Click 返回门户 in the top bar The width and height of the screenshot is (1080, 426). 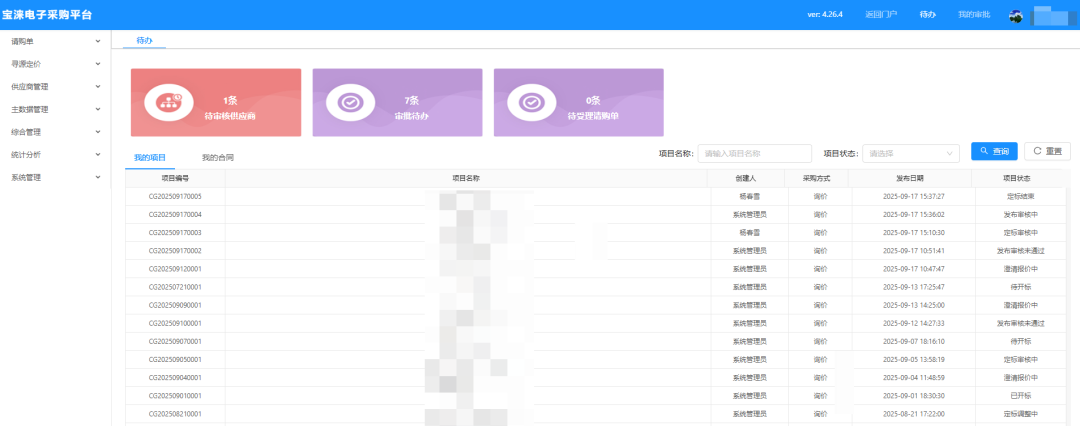point(881,14)
